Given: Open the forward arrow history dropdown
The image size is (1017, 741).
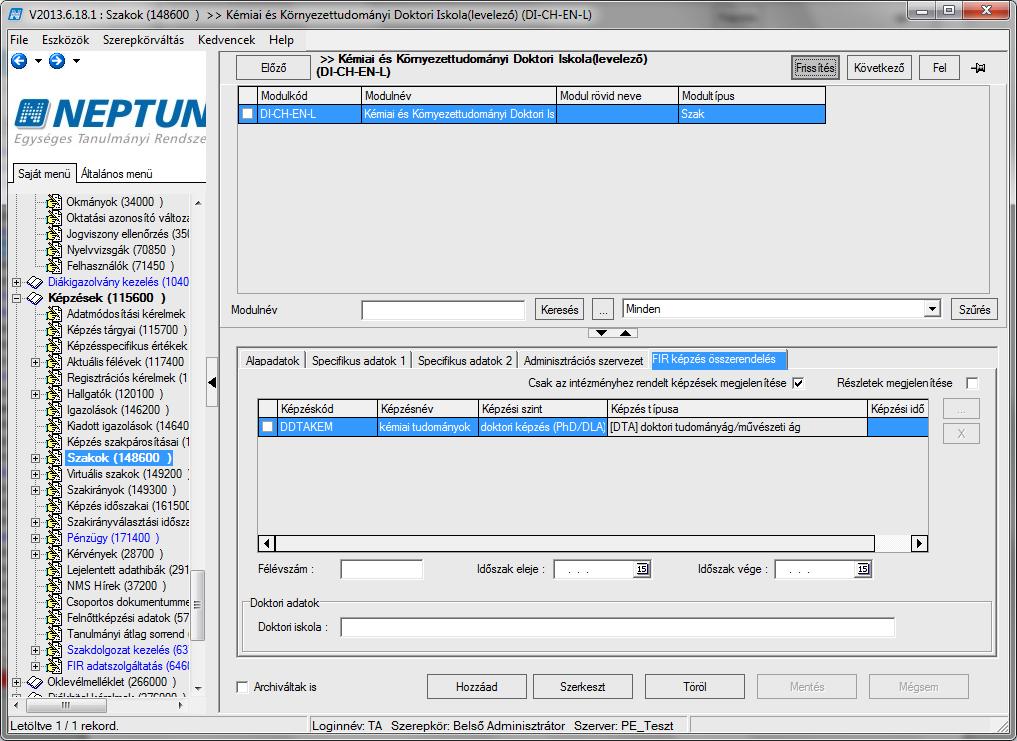Looking at the screenshot, I should pos(76,61).
